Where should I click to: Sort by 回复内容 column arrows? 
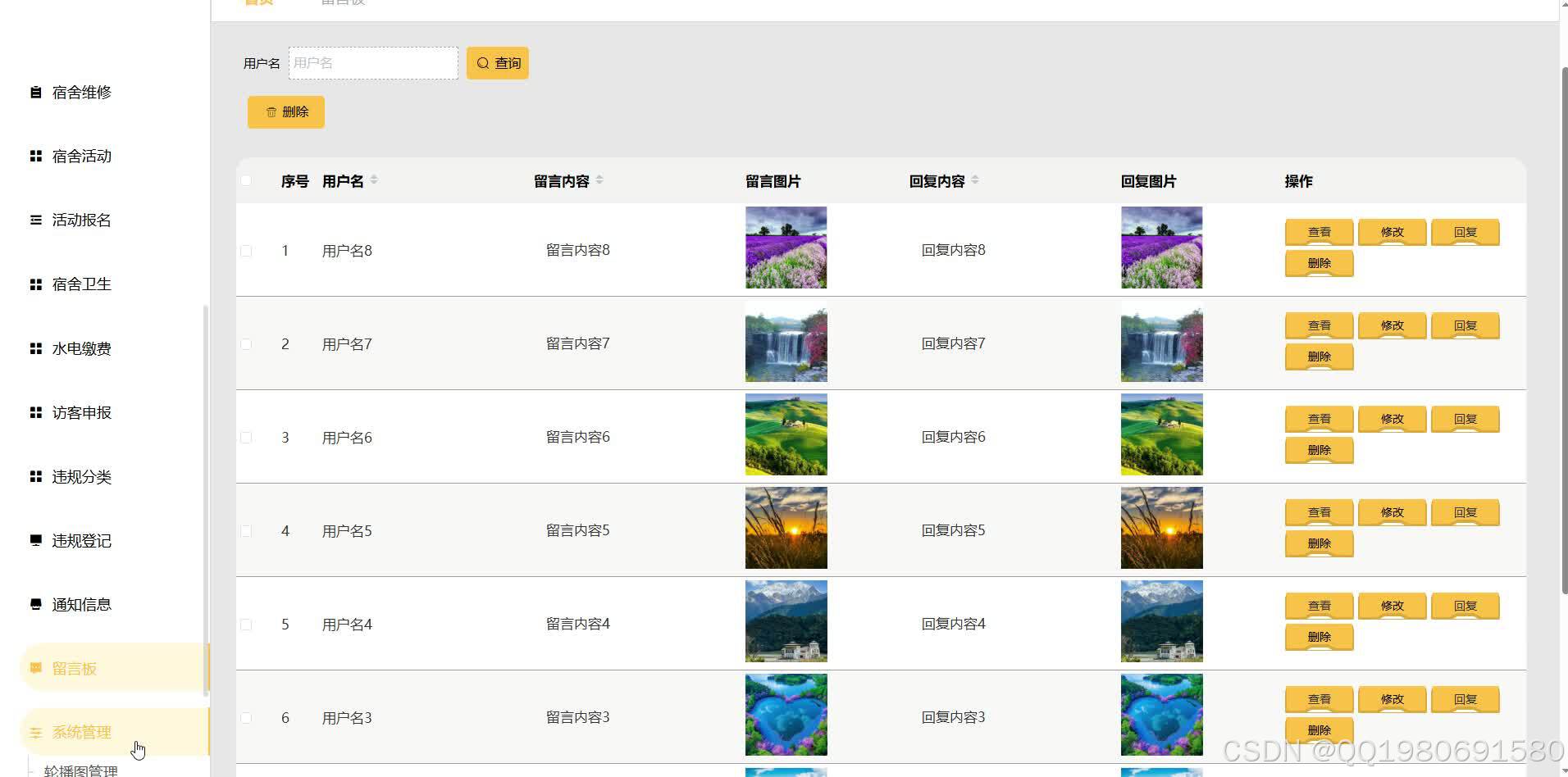point(975,179)
